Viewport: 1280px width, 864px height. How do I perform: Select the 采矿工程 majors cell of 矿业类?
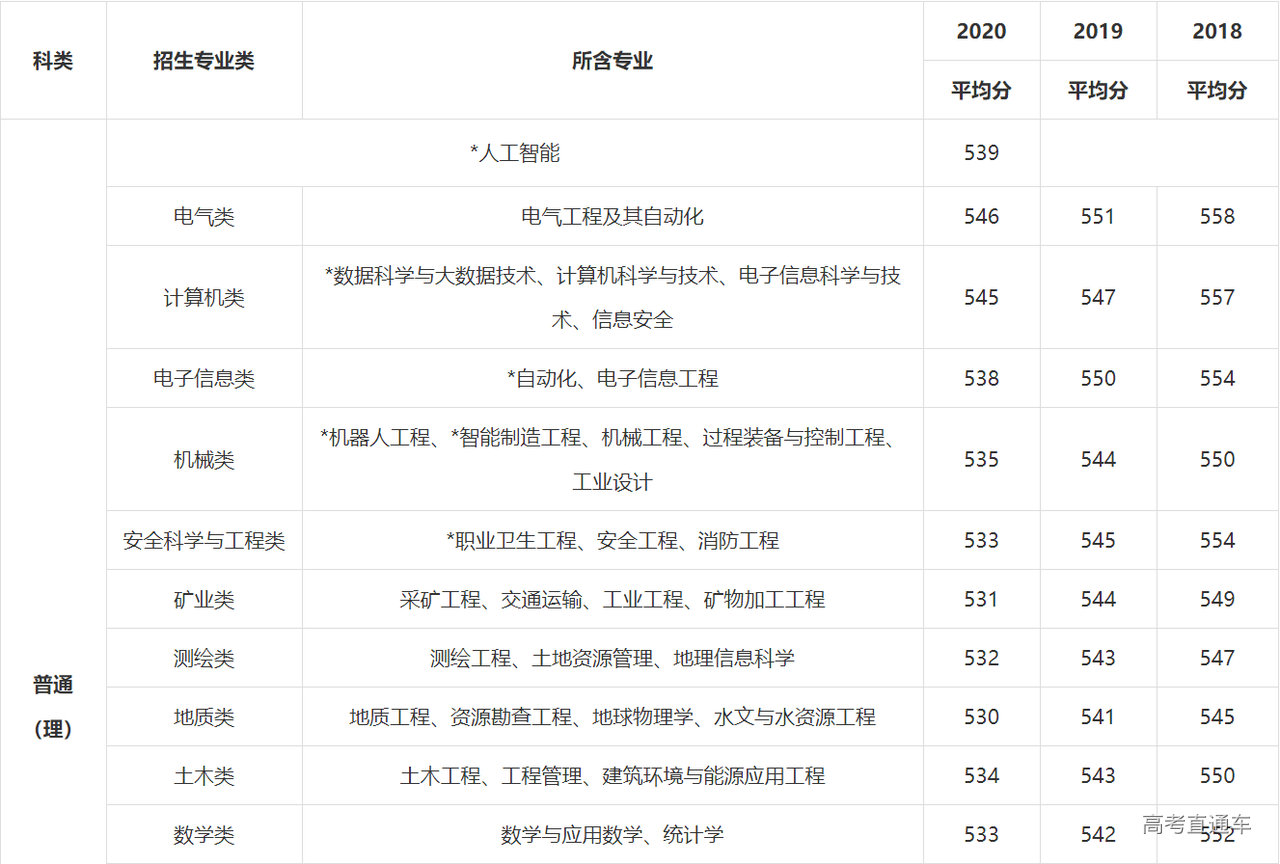[612, 600]
